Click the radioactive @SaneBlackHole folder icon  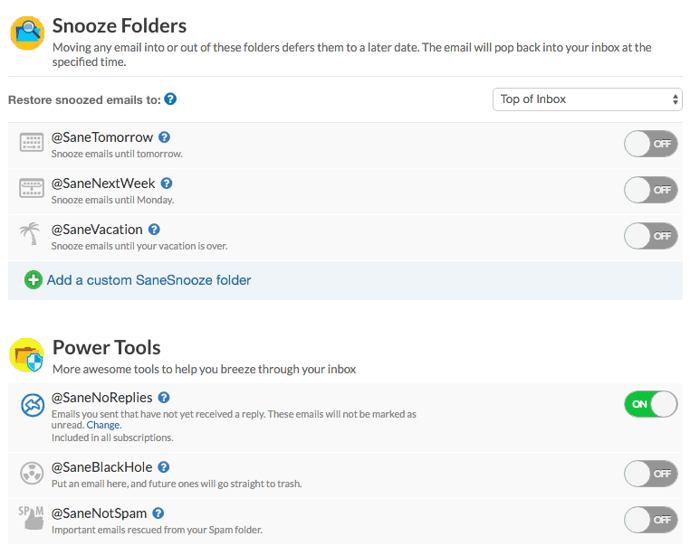pos(31,472)
